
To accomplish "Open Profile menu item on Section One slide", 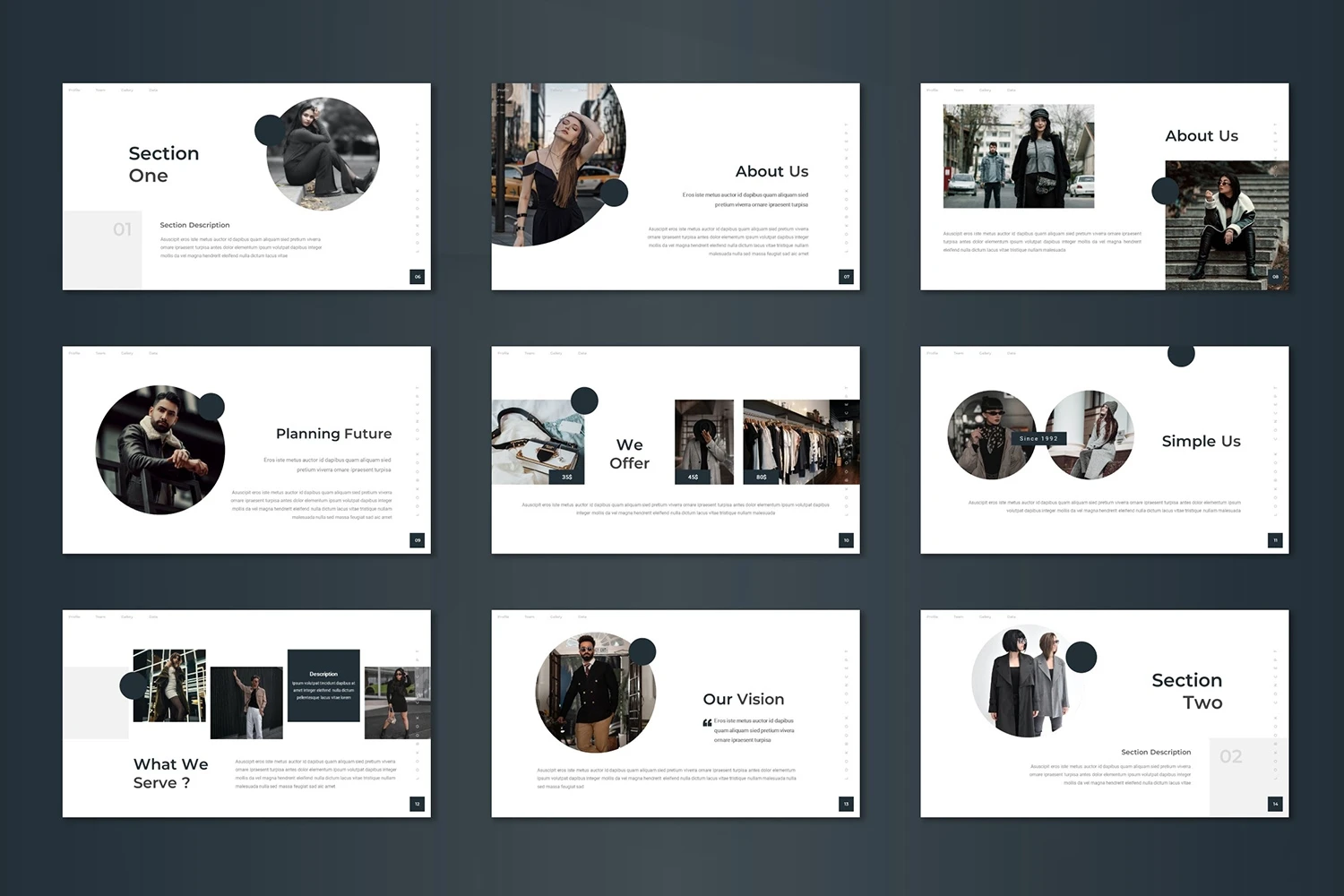I will [74, 90].
